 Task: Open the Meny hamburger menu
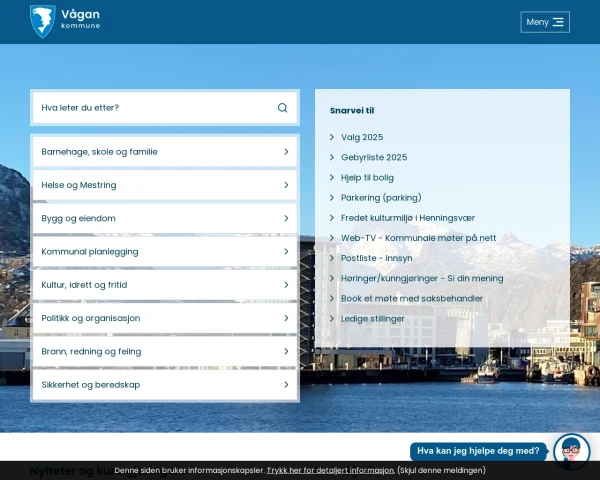coord(545,22)
